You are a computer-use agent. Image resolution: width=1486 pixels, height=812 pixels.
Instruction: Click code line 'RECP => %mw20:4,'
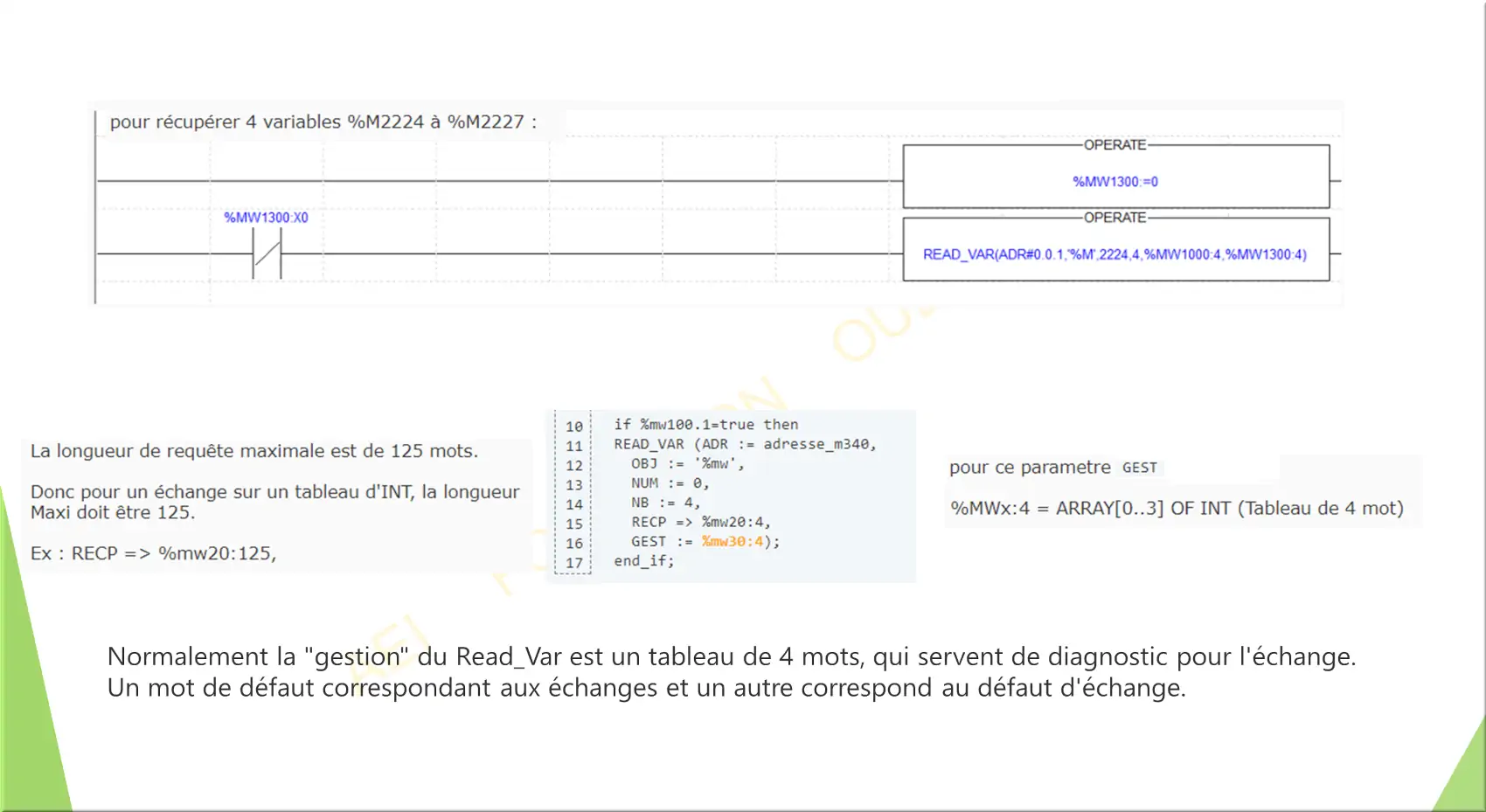[701, 522]
